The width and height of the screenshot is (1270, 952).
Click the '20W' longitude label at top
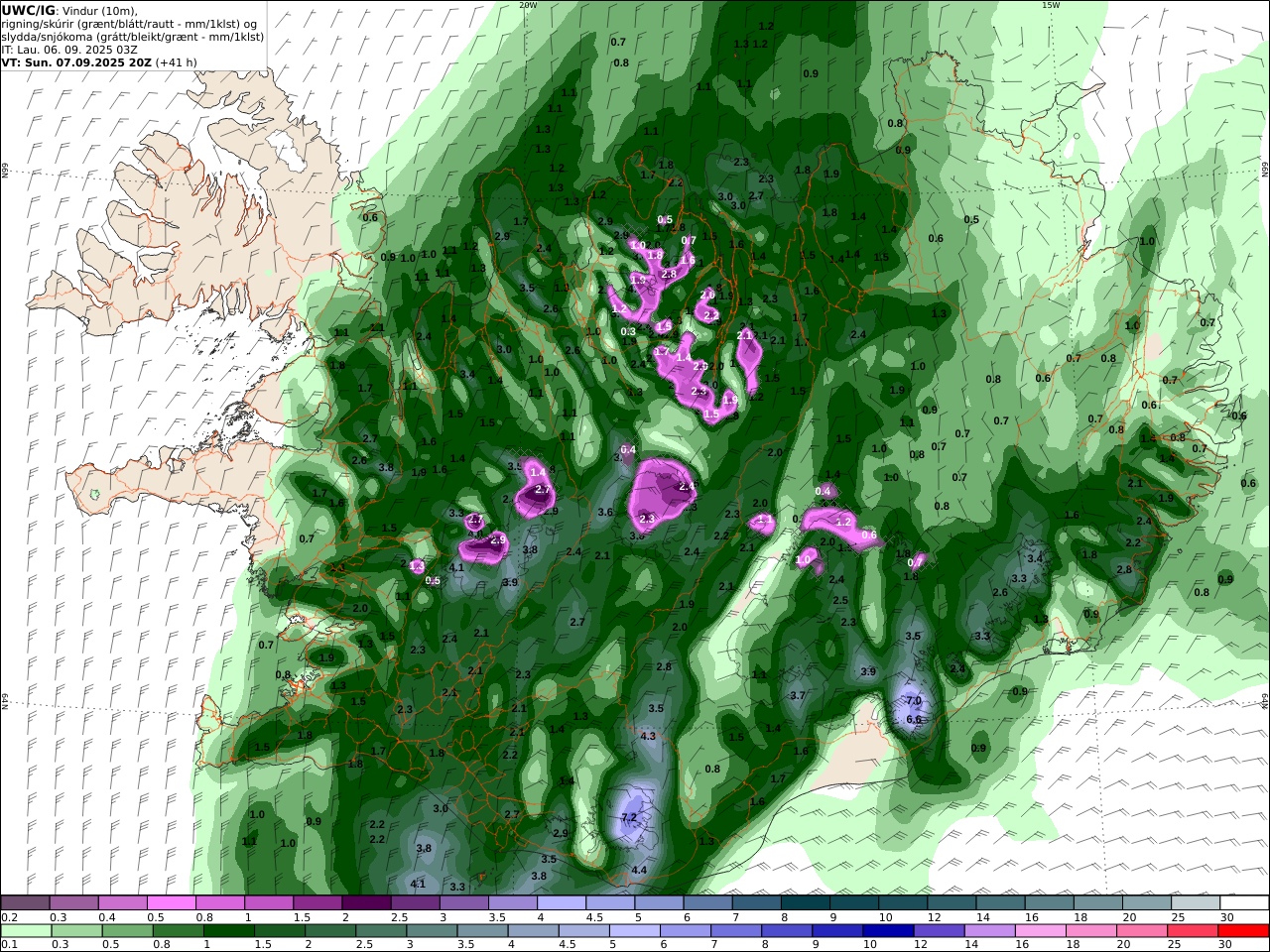tap(528, 5)
